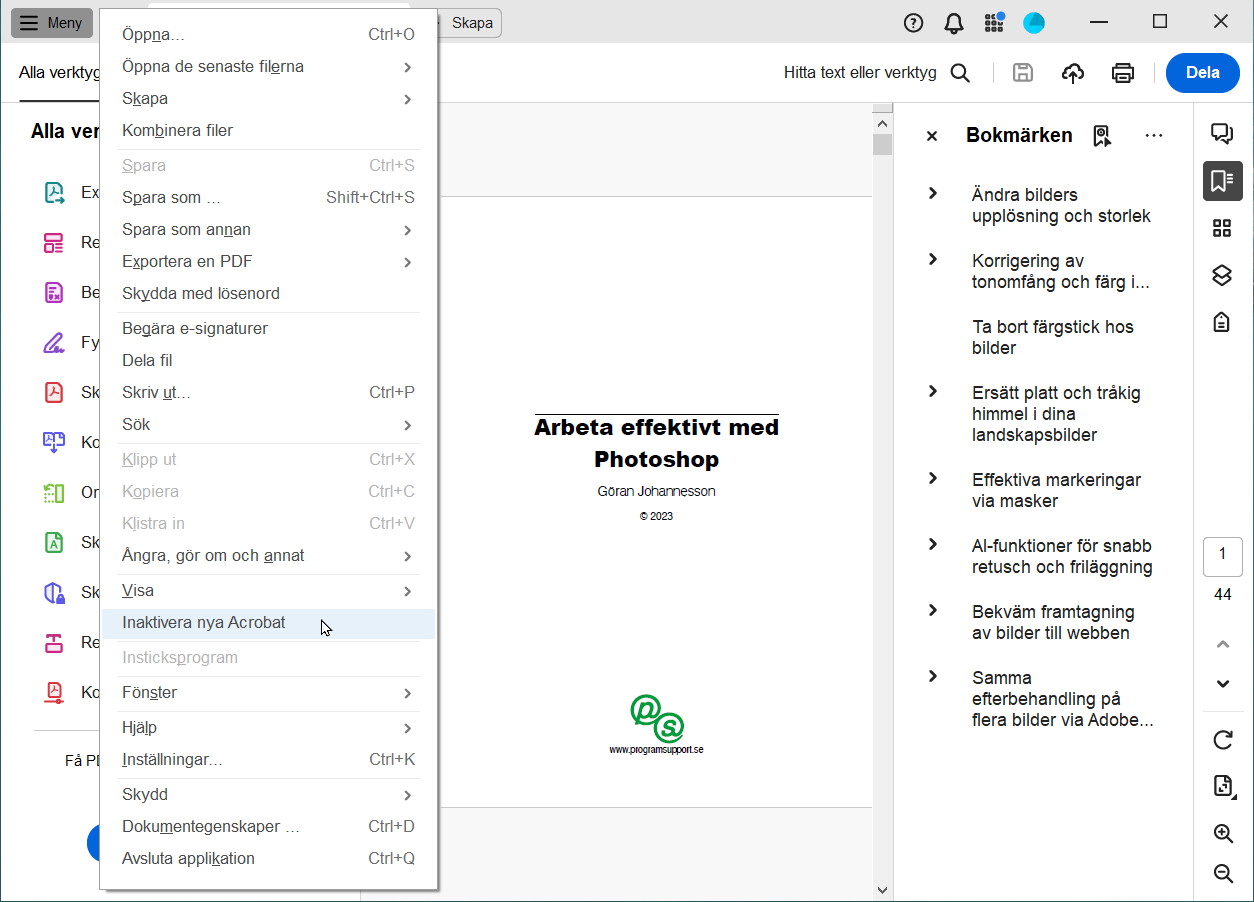
Task: Open the layers panel icon
Action: click(x=1222, y=275)
